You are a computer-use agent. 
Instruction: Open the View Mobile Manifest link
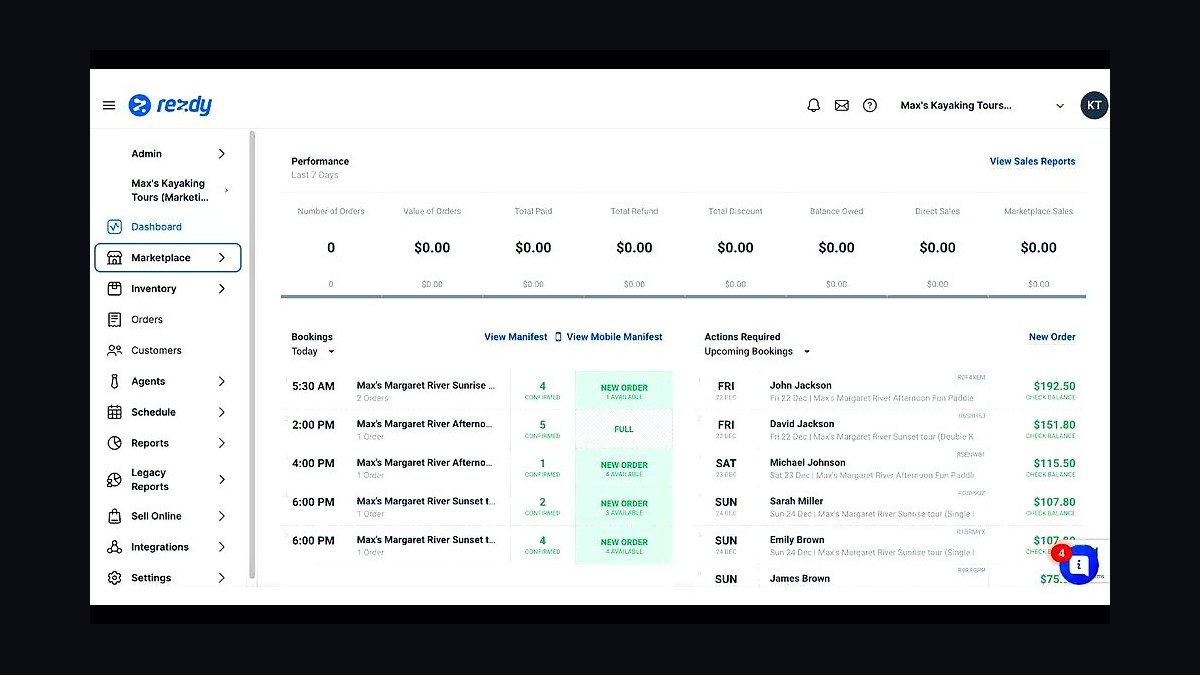(x=614, y=337)
